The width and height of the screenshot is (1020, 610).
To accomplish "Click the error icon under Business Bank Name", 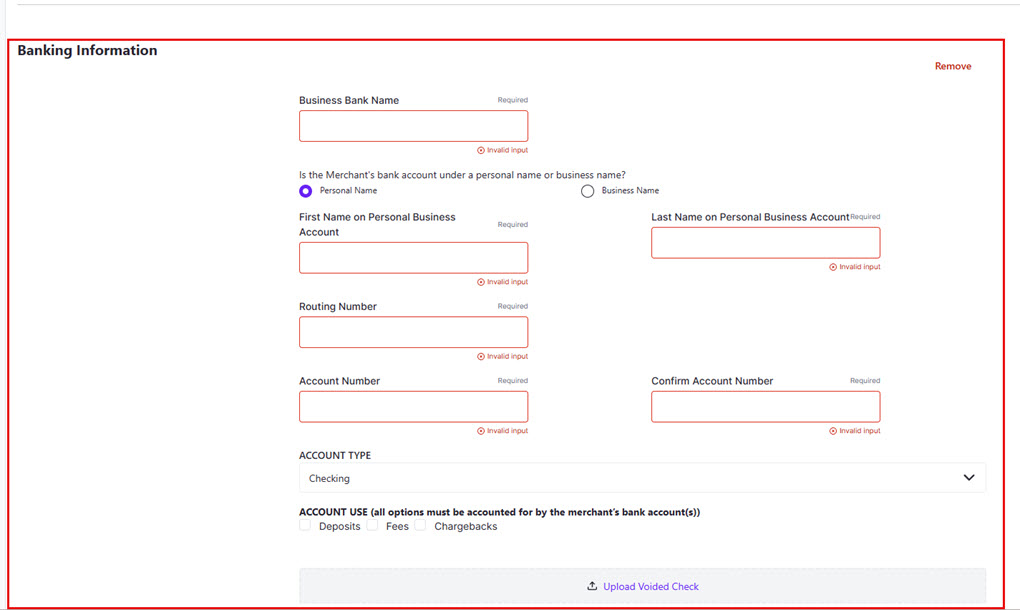I will click(x=481, y=150).
